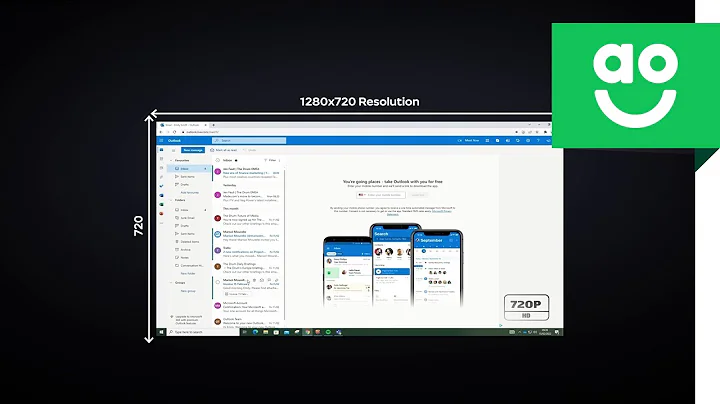This screenshot has height=404, width=720.
Task: Click the hamburger icon to toggle the folder pane
Action: [x=173, y=150]
